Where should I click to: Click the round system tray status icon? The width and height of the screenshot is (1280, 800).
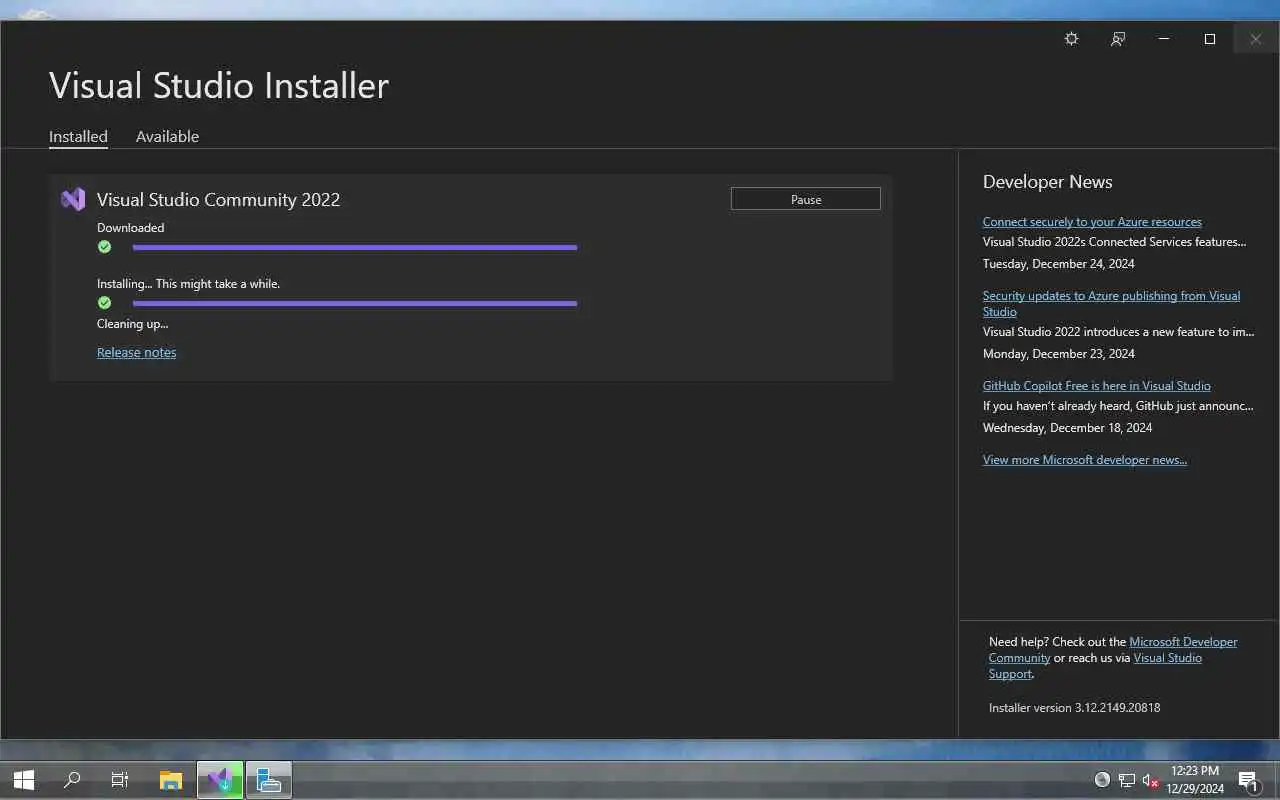[x=1102, y=780]
